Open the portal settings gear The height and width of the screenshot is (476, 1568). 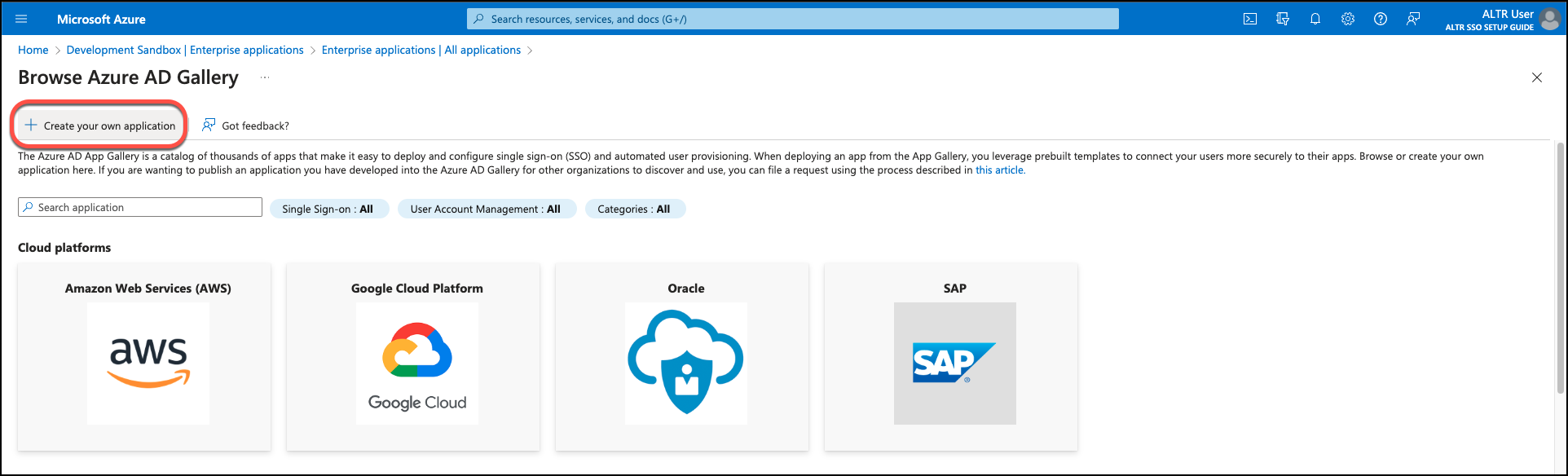pyautogui.click(x=1348, y=19)
